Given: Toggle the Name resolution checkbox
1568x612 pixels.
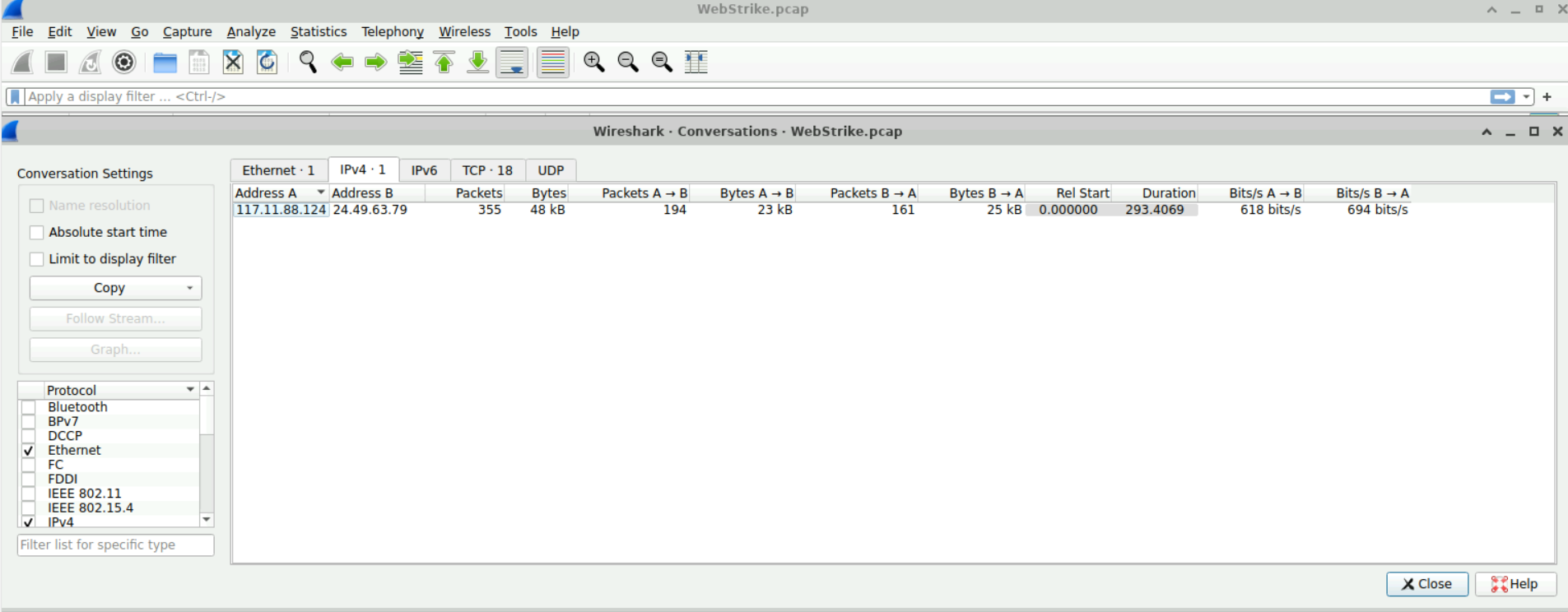Looking at the screenshot, I should 36,206.
